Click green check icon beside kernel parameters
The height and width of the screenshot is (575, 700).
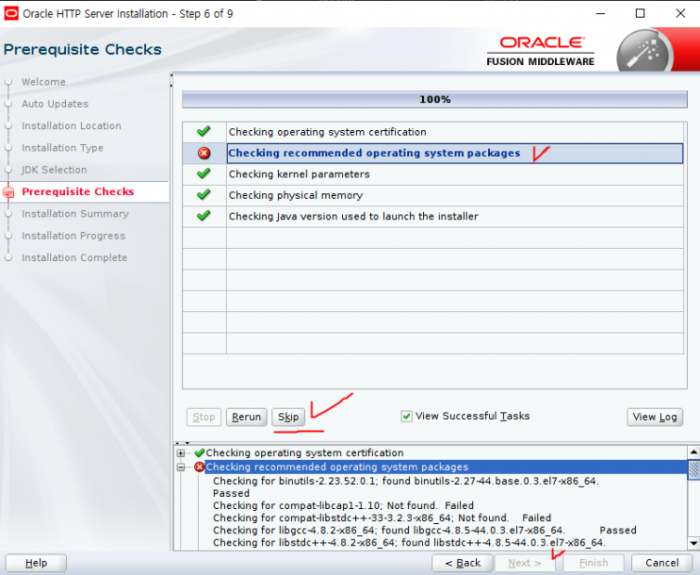coord(204,174)
